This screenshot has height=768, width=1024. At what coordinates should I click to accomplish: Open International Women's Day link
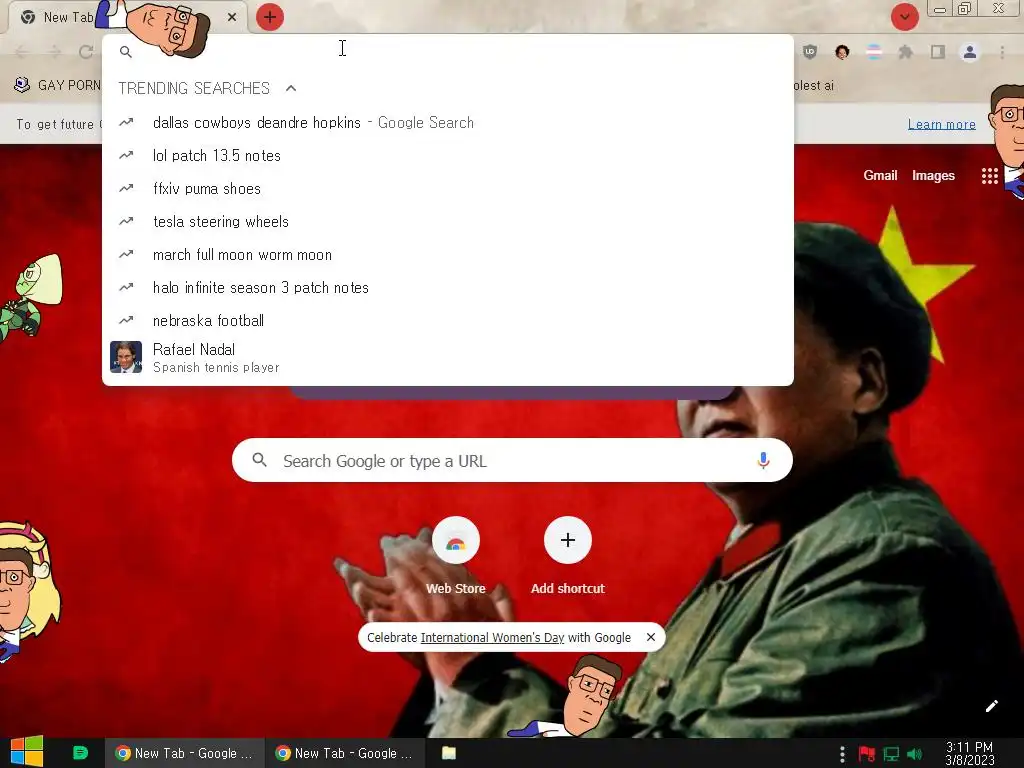point(492,637)
